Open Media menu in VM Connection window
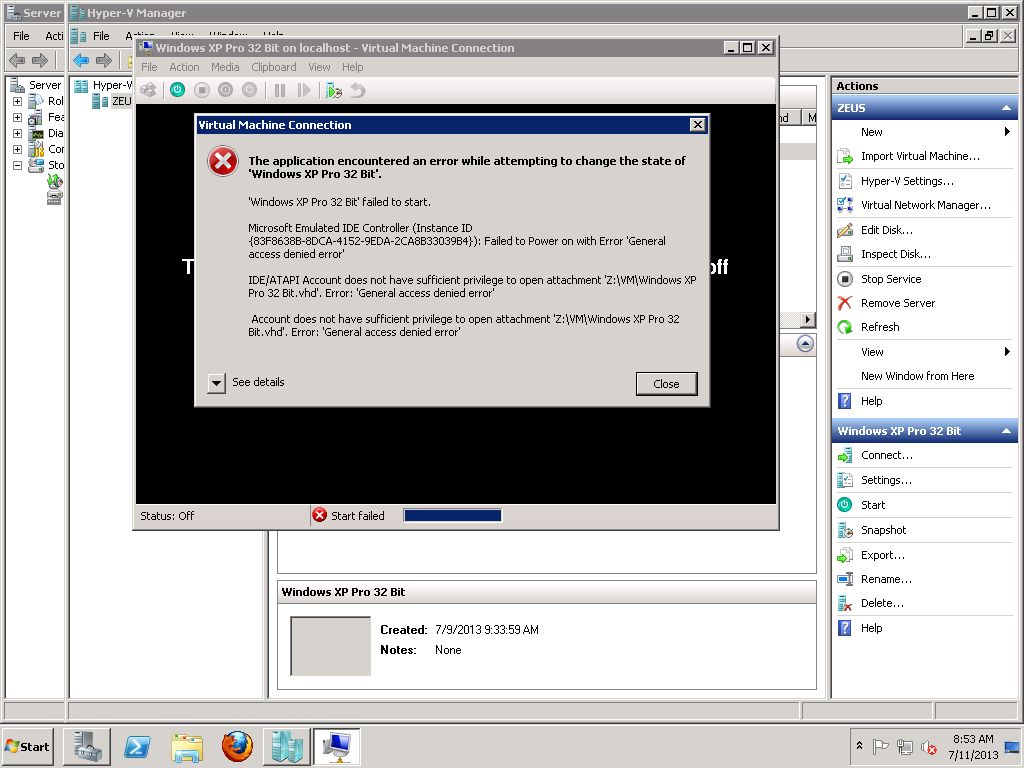1024x768 pixels. pyautogui.click(x=225, y=67)
